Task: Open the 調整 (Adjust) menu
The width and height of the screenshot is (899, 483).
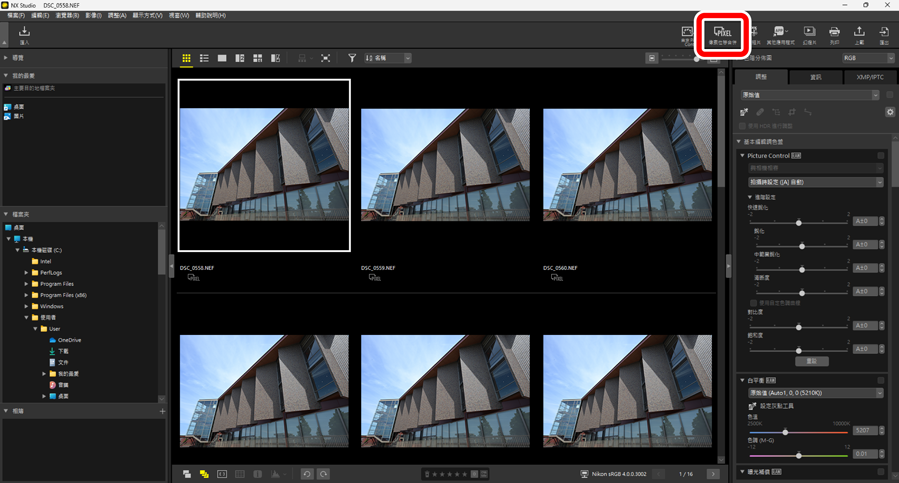Action: pyautogui.click(x=116, y=16)
